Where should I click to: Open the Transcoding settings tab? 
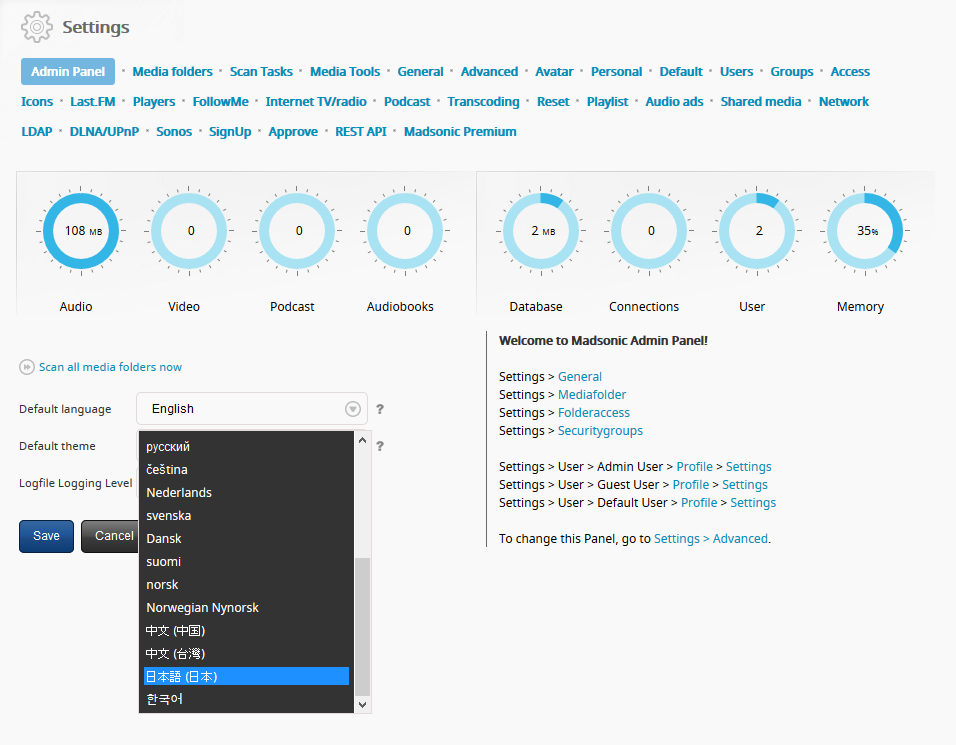483,101
